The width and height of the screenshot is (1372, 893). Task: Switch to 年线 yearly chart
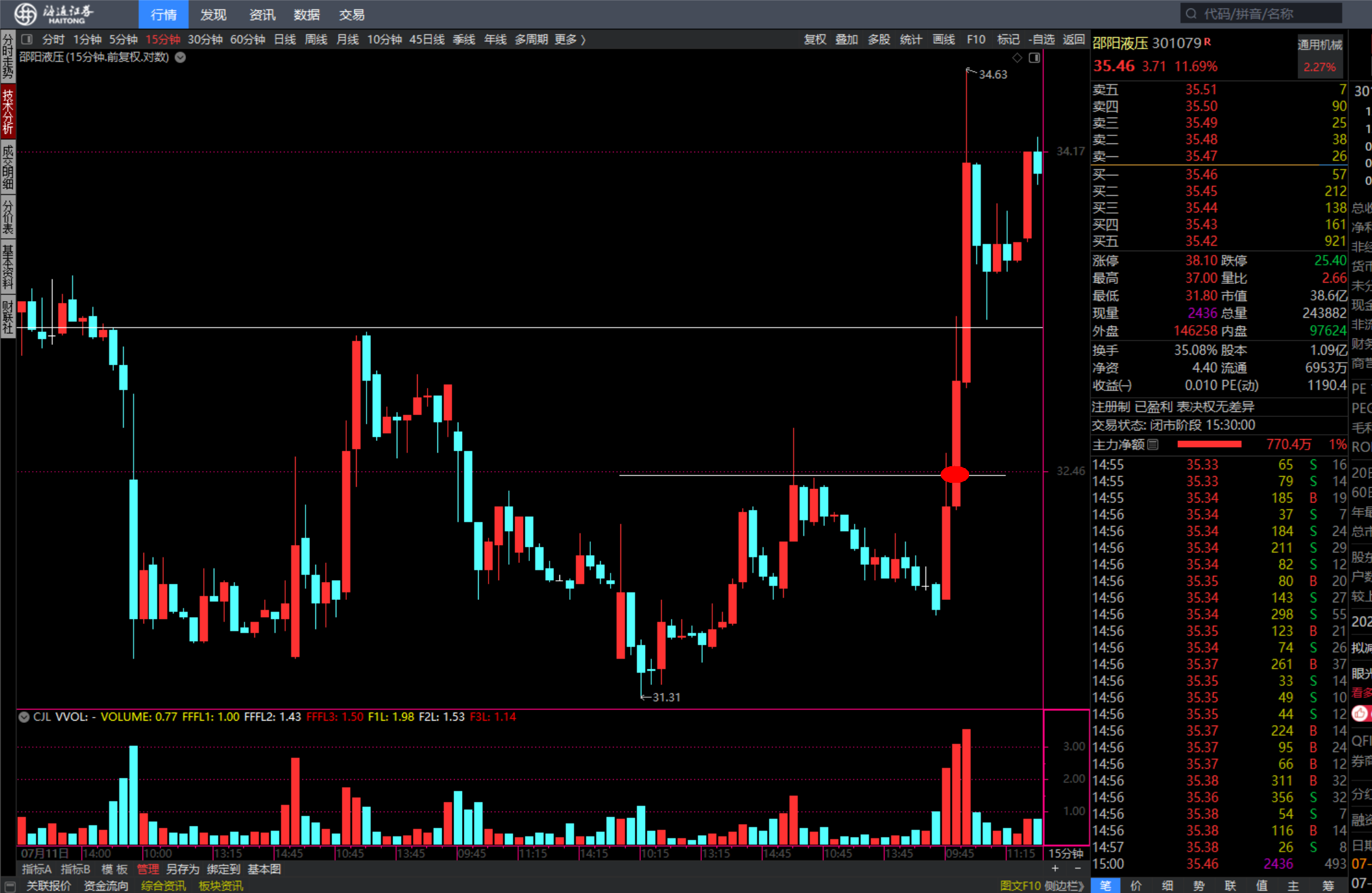pyautogui.click(x=495, y=39)
